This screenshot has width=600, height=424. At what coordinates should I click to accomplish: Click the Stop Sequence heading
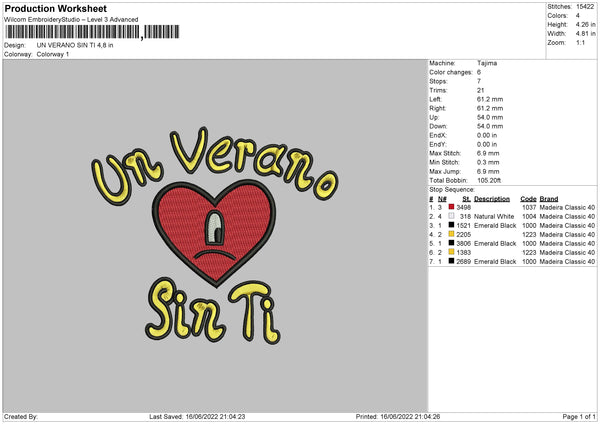452,189
